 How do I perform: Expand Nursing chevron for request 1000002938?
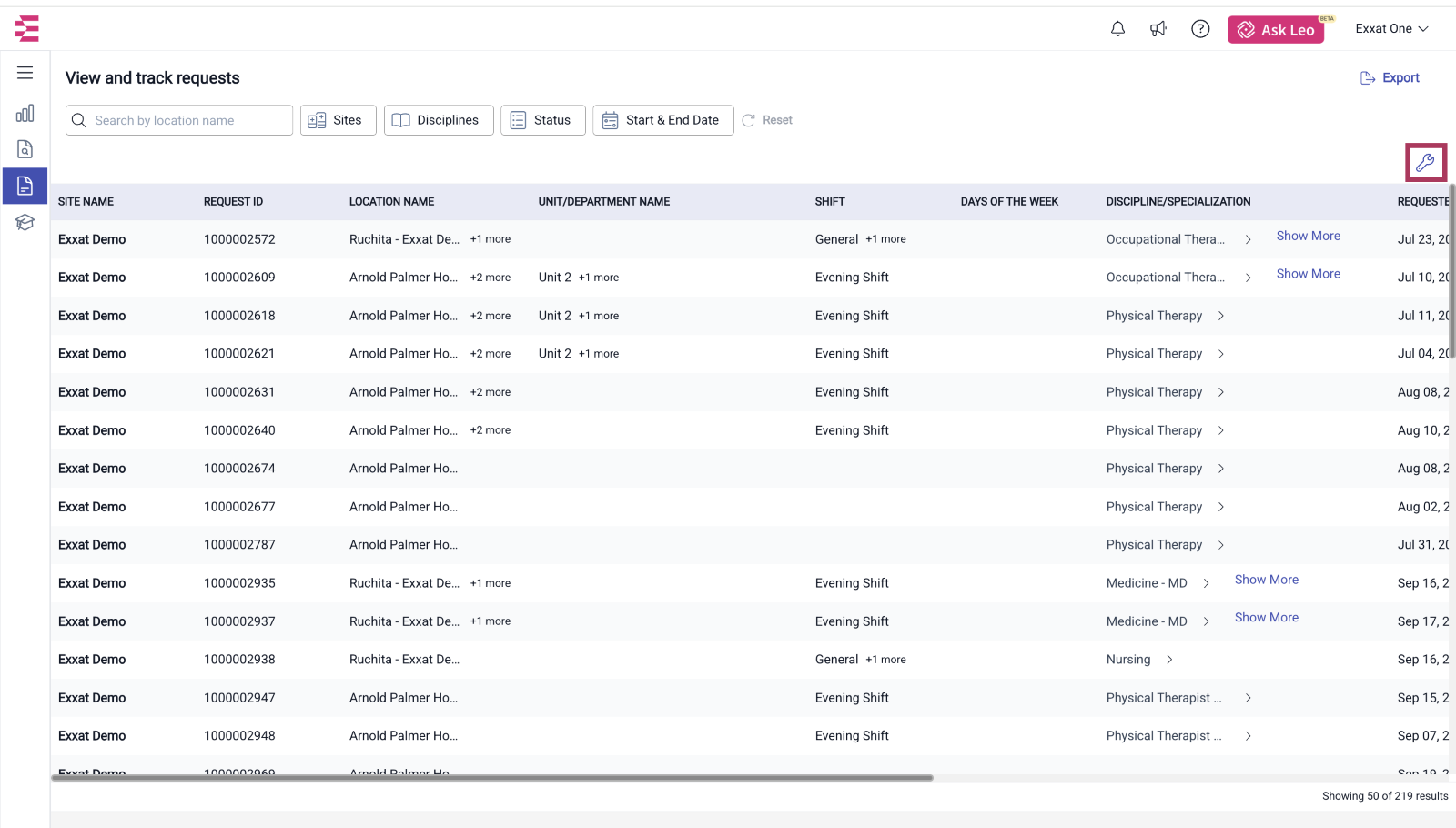point(1169,660)
